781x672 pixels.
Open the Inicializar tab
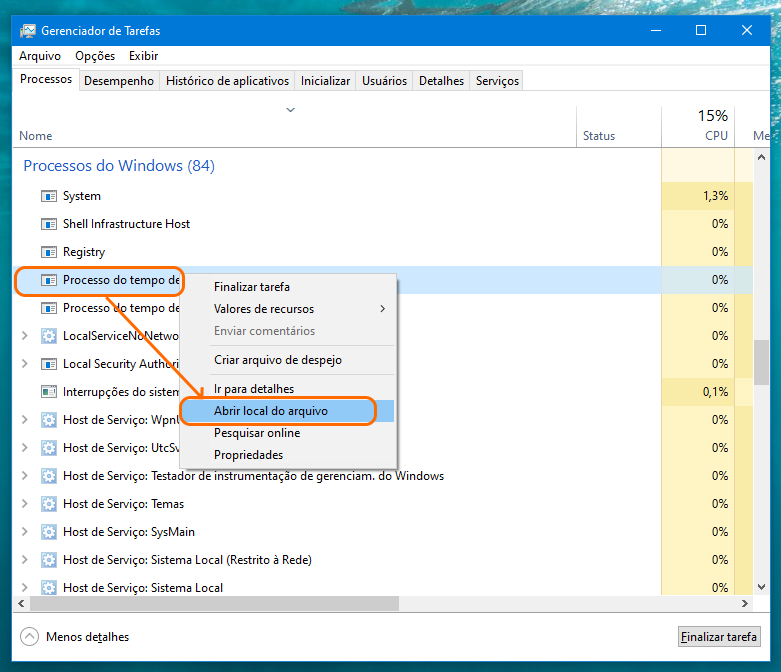(x=325, y=81)
